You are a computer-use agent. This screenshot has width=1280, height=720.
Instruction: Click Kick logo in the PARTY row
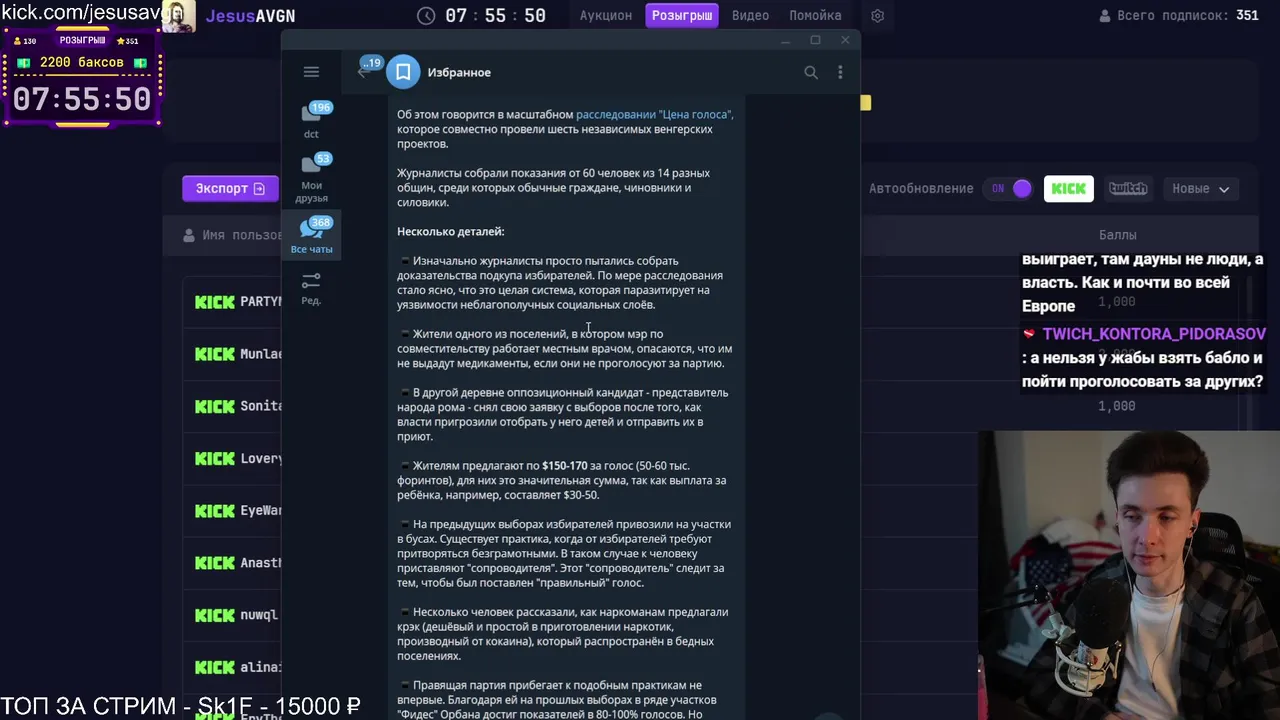pyautogui.click(x=215, y=301)
